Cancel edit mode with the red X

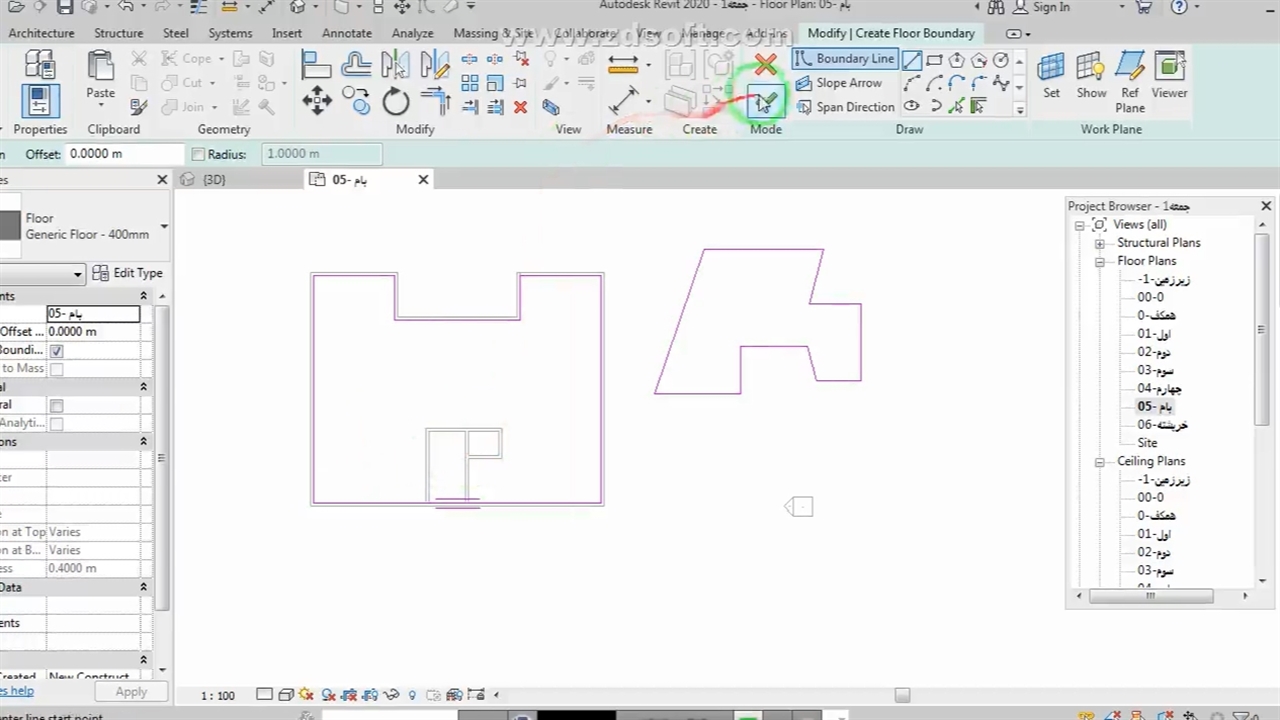765,66
